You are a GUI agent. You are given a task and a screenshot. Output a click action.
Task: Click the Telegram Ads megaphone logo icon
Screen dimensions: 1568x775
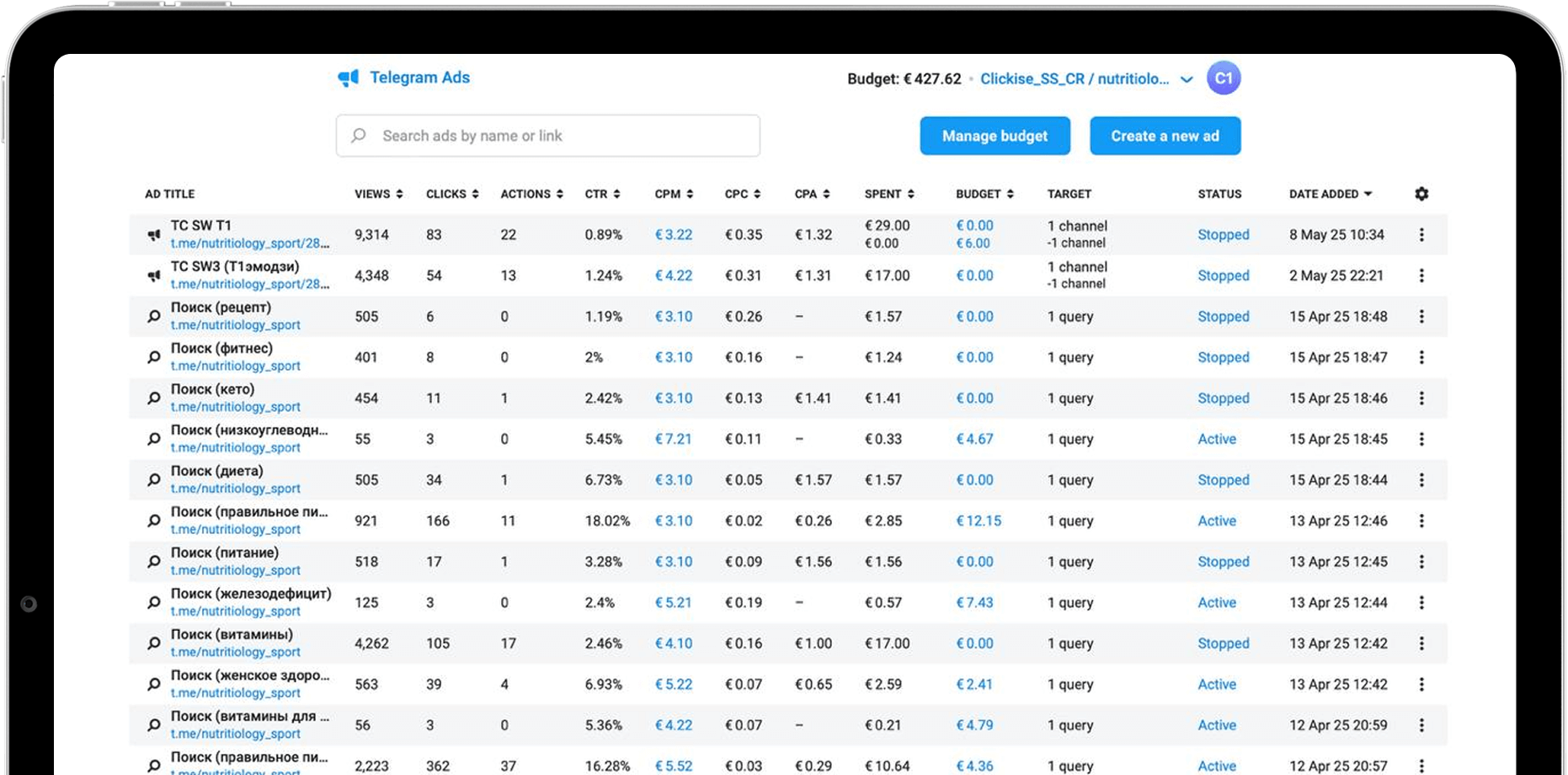point(348,78)
